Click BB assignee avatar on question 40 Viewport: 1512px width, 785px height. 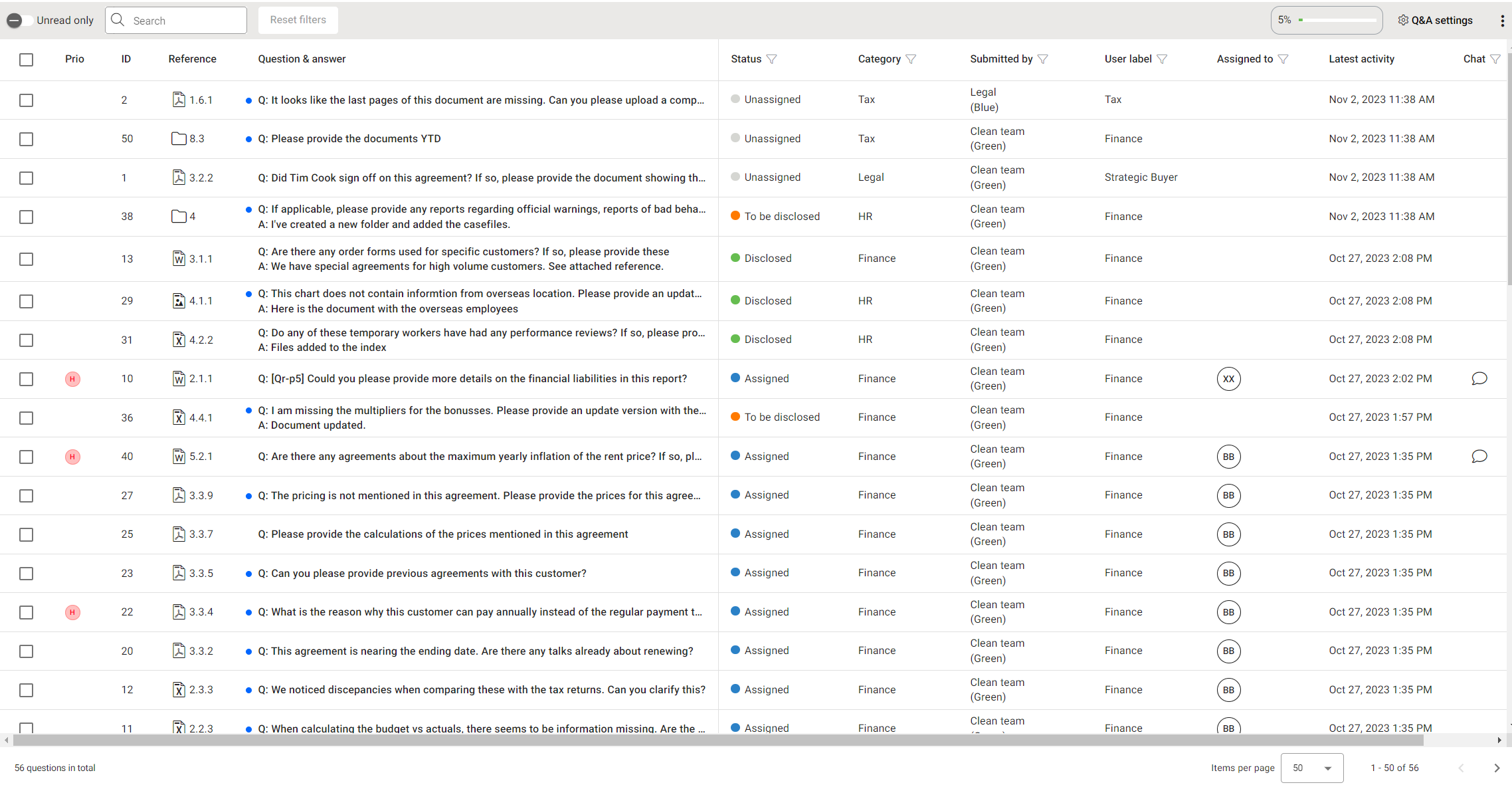click(x=1228, y=457)
